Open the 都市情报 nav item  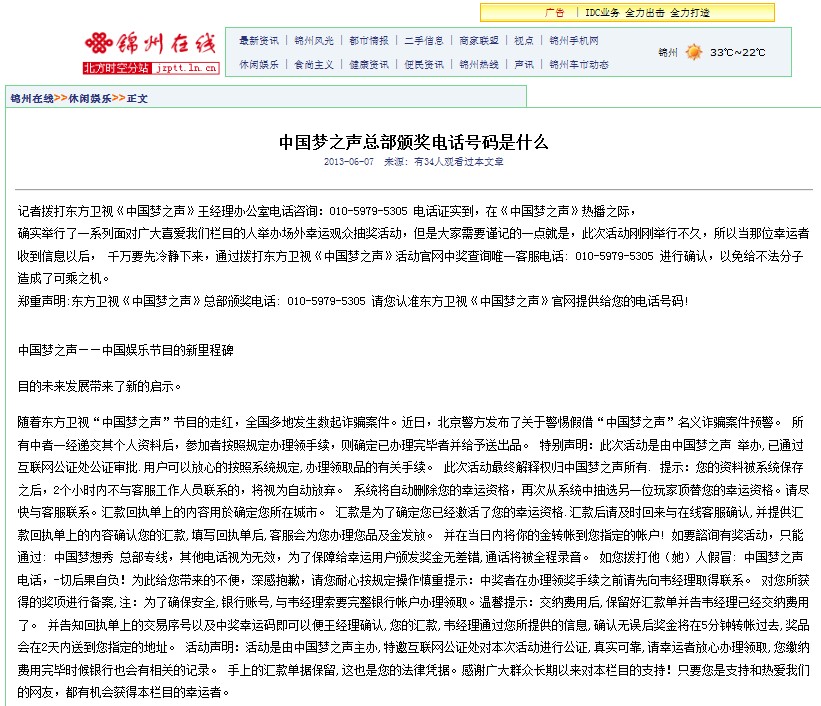pyautogui.click(x=369, y=41)
